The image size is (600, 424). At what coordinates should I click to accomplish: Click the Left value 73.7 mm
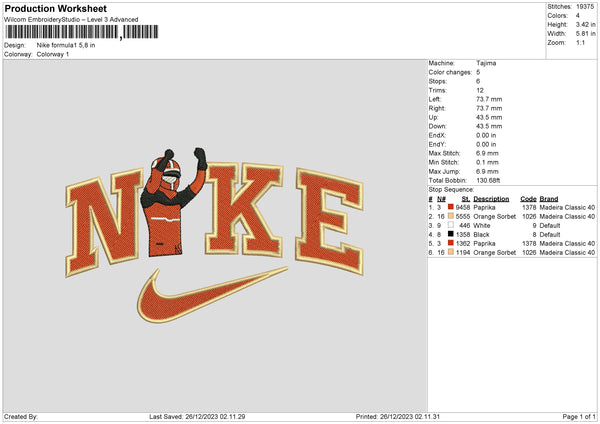point(489,99)
